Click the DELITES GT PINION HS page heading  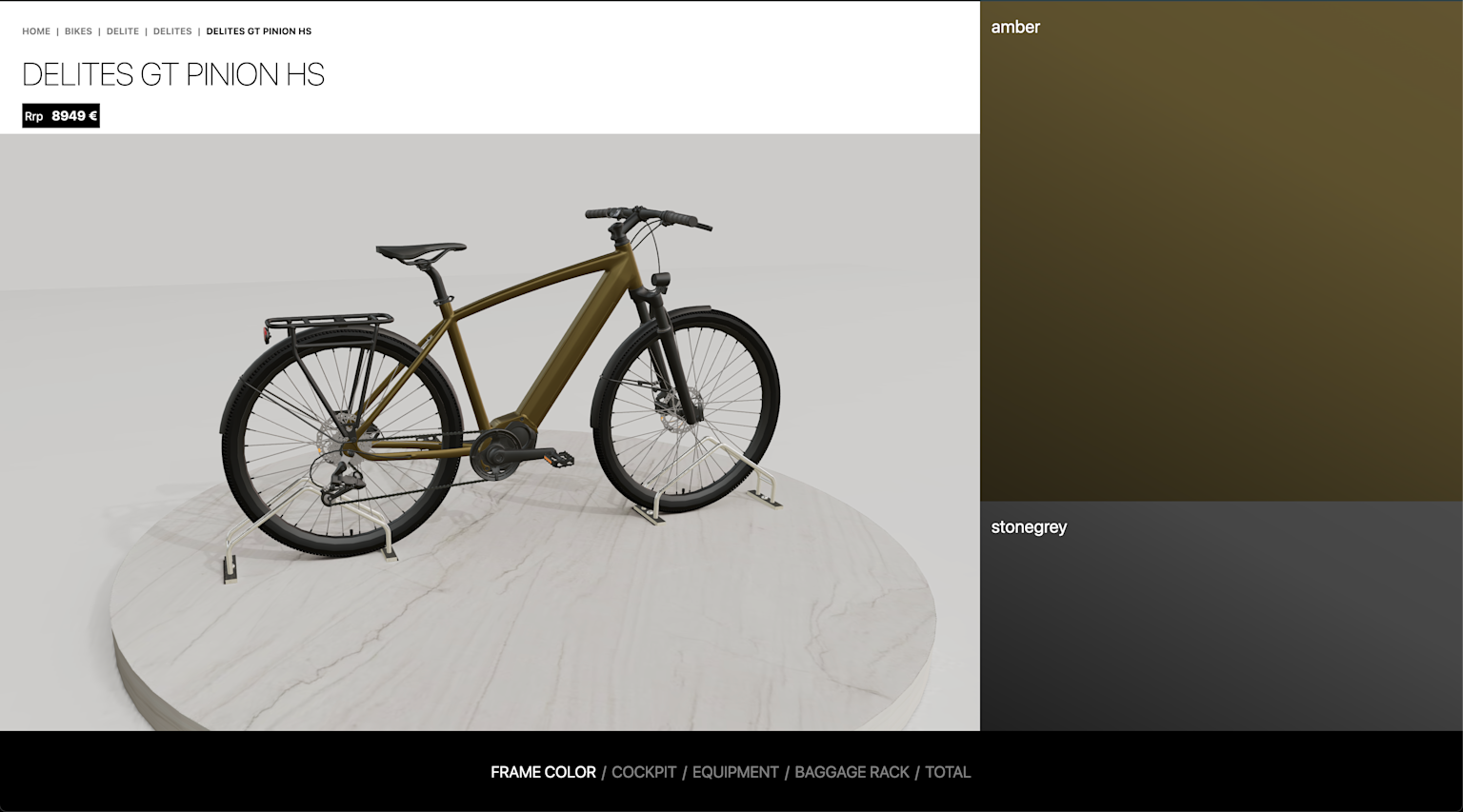tap(173, 74)
